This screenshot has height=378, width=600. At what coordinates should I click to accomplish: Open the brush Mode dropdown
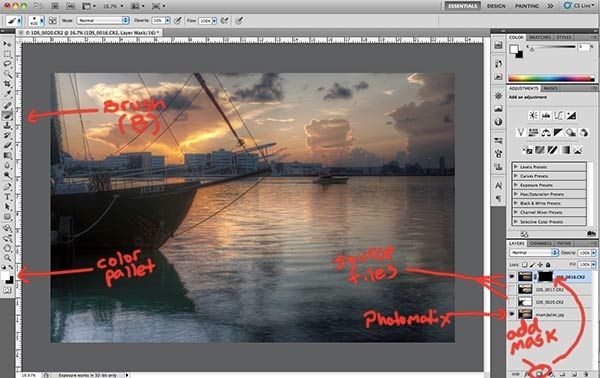103,20
